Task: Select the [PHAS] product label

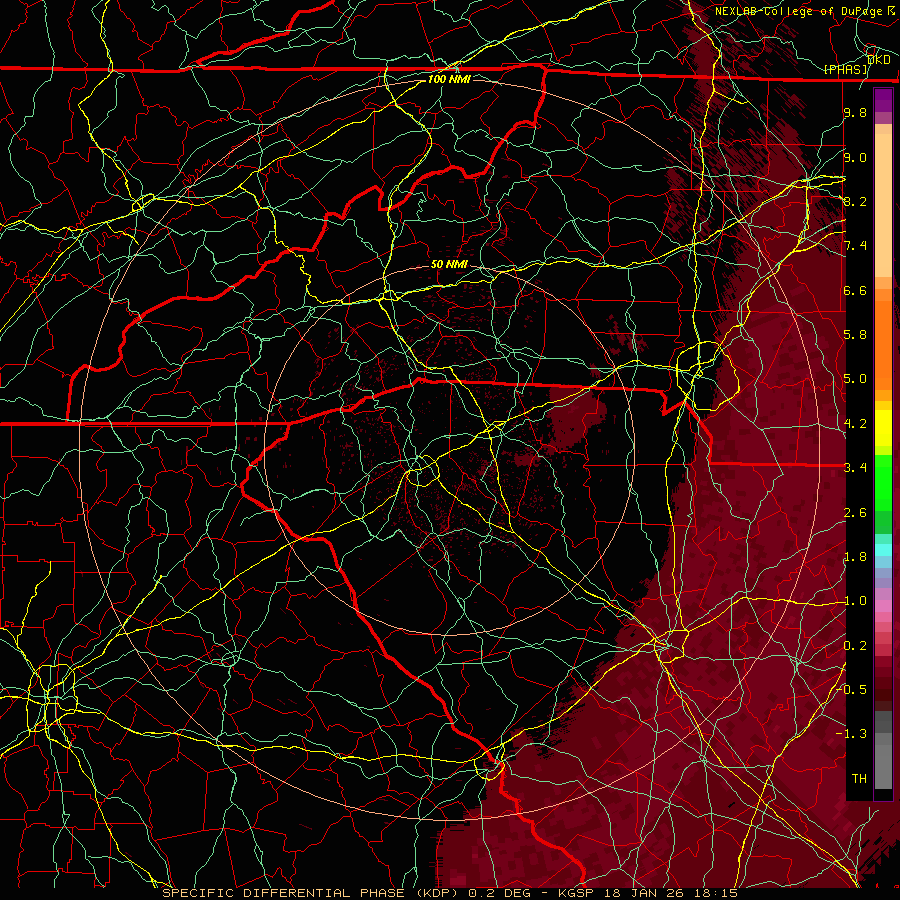Action: (x=845, y=70)
